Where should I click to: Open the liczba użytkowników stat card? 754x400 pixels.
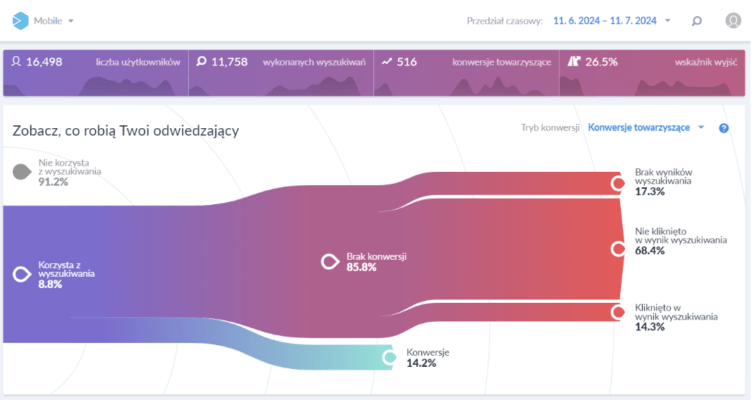[x=96, y=73]
